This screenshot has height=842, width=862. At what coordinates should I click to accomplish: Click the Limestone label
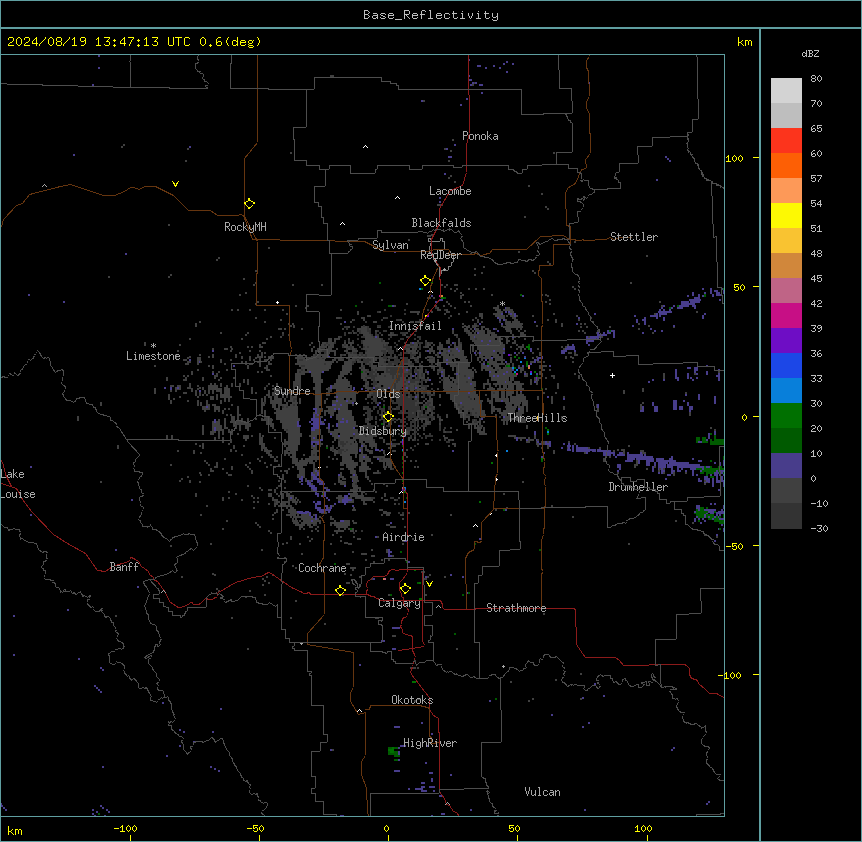[x=153, y=356]
